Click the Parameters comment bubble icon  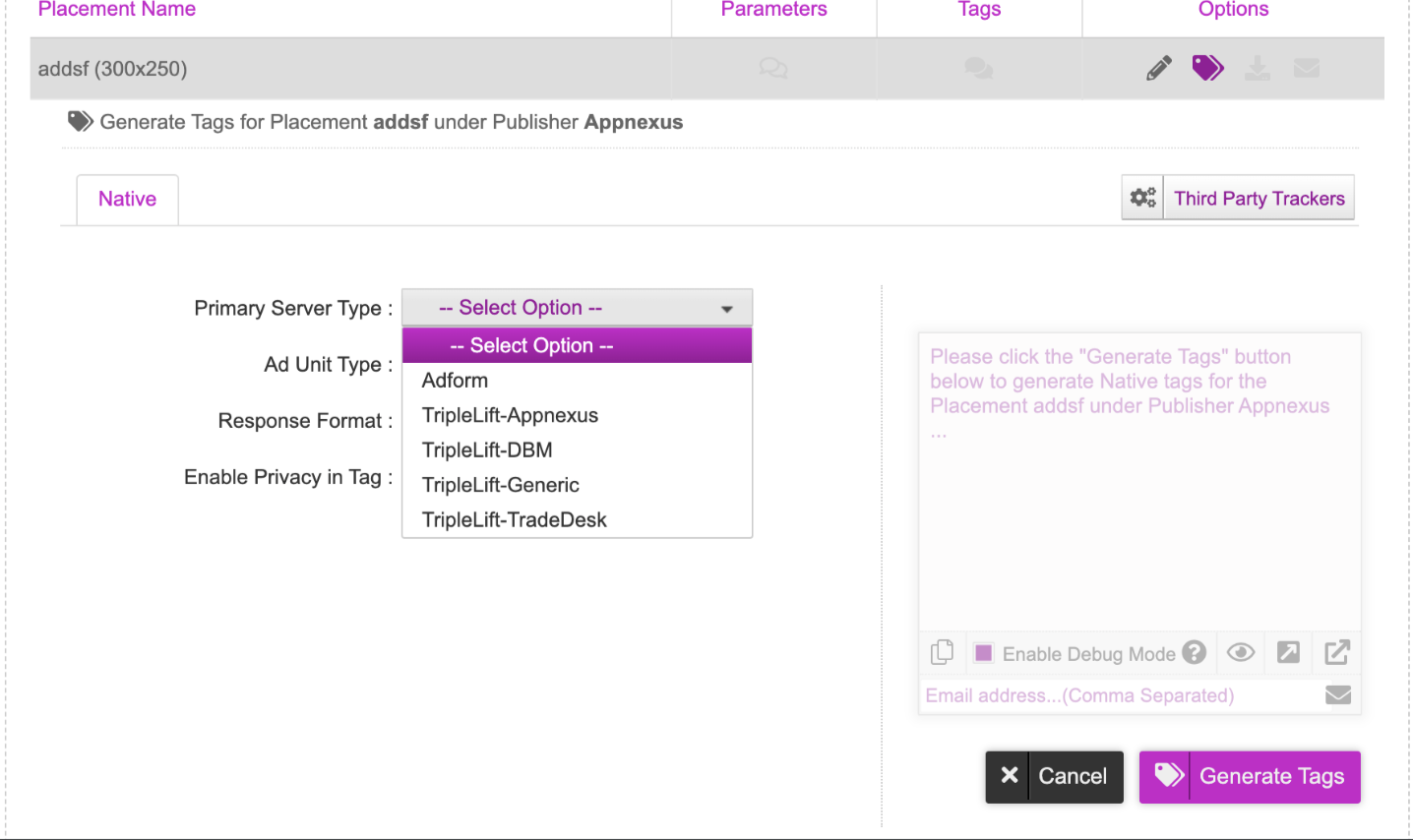773,68
